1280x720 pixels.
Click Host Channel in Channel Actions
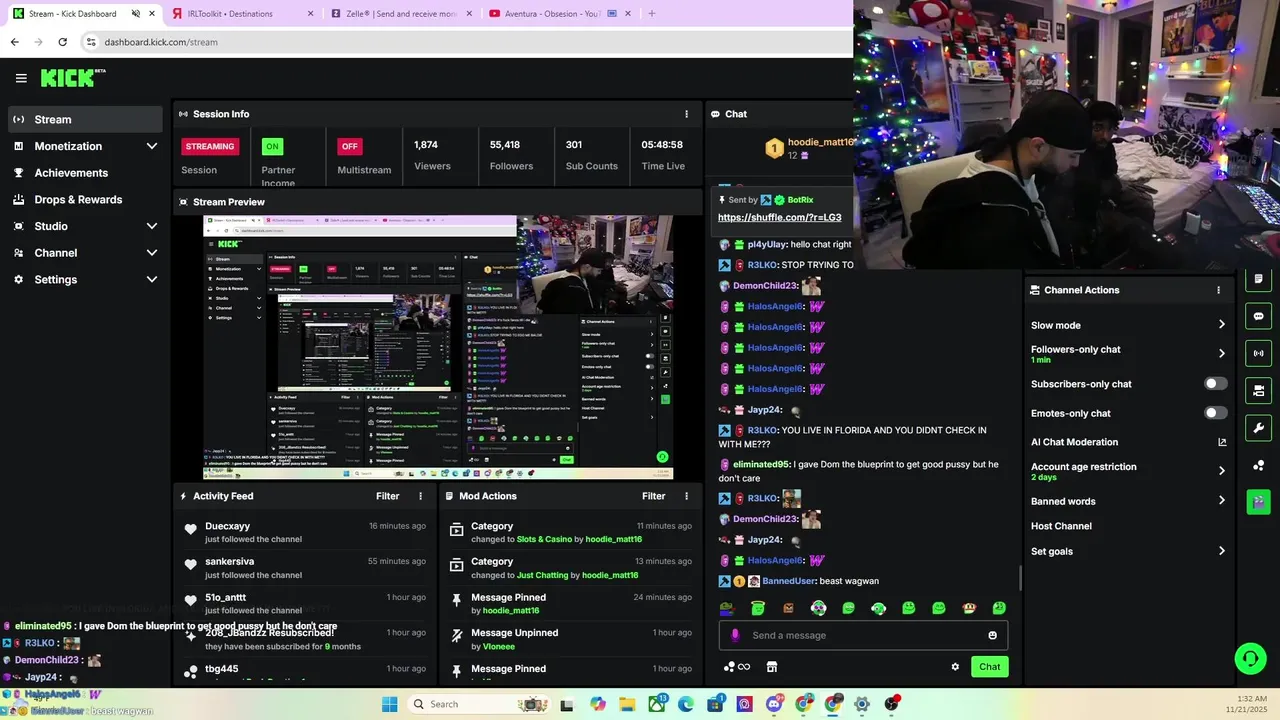tap(1061, 526)
